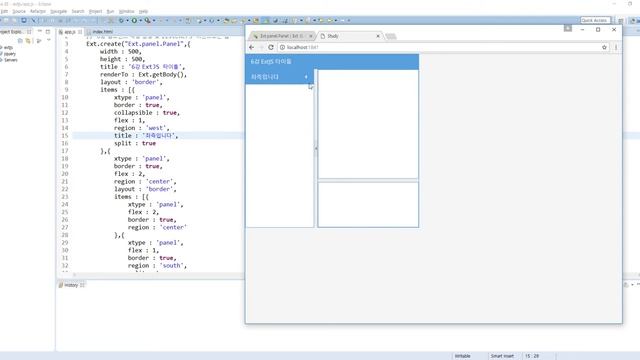
Task: Select the History view tab
Action: [71, 285]
